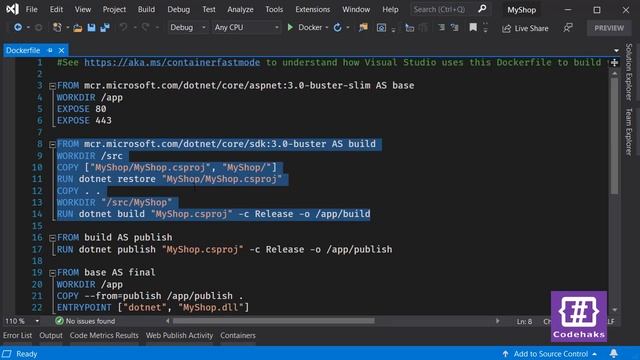Close the Dockerfile tab
The width and height of the screenshot is (640, 360).
61,50
